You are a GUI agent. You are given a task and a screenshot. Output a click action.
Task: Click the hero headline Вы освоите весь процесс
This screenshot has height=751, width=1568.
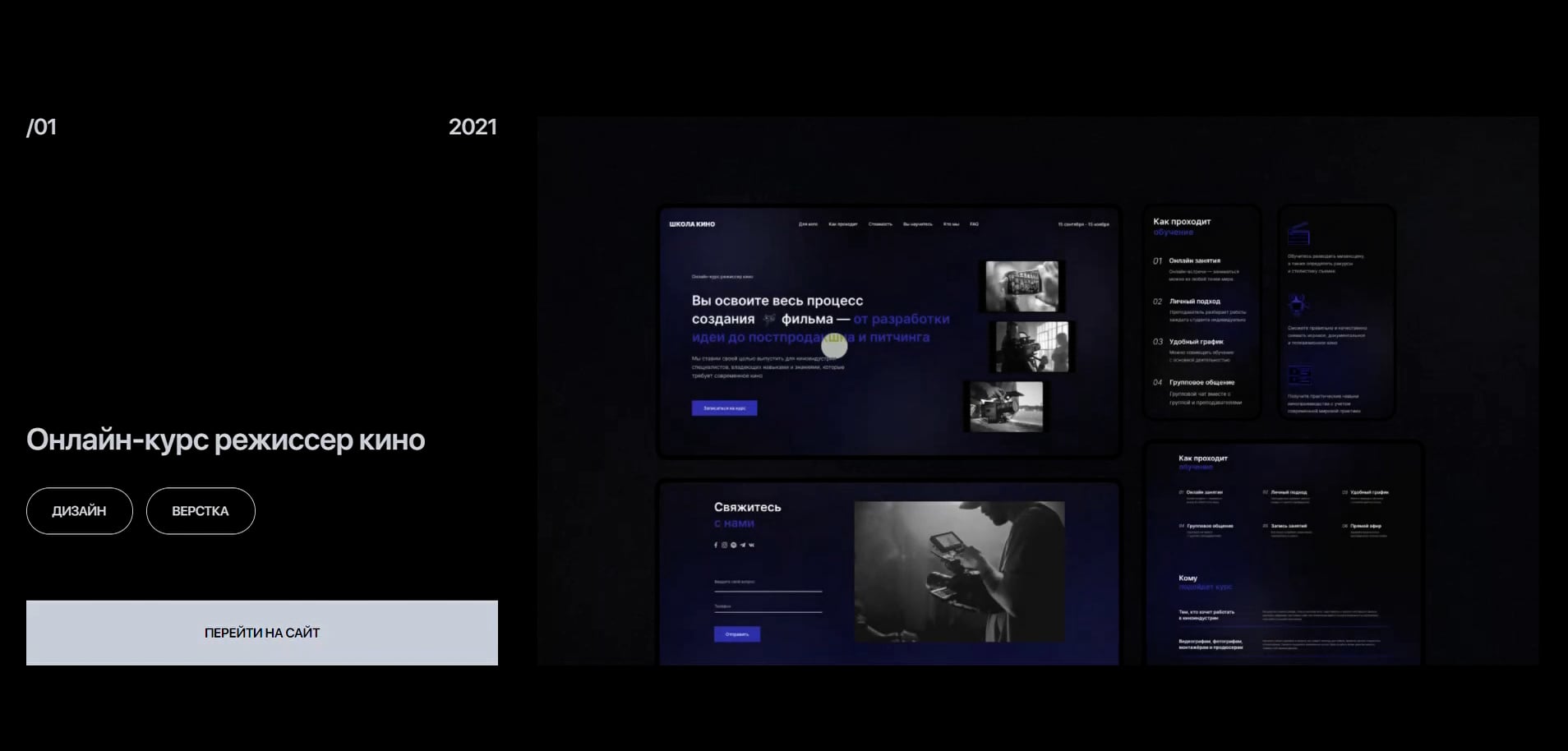point(777,301)
